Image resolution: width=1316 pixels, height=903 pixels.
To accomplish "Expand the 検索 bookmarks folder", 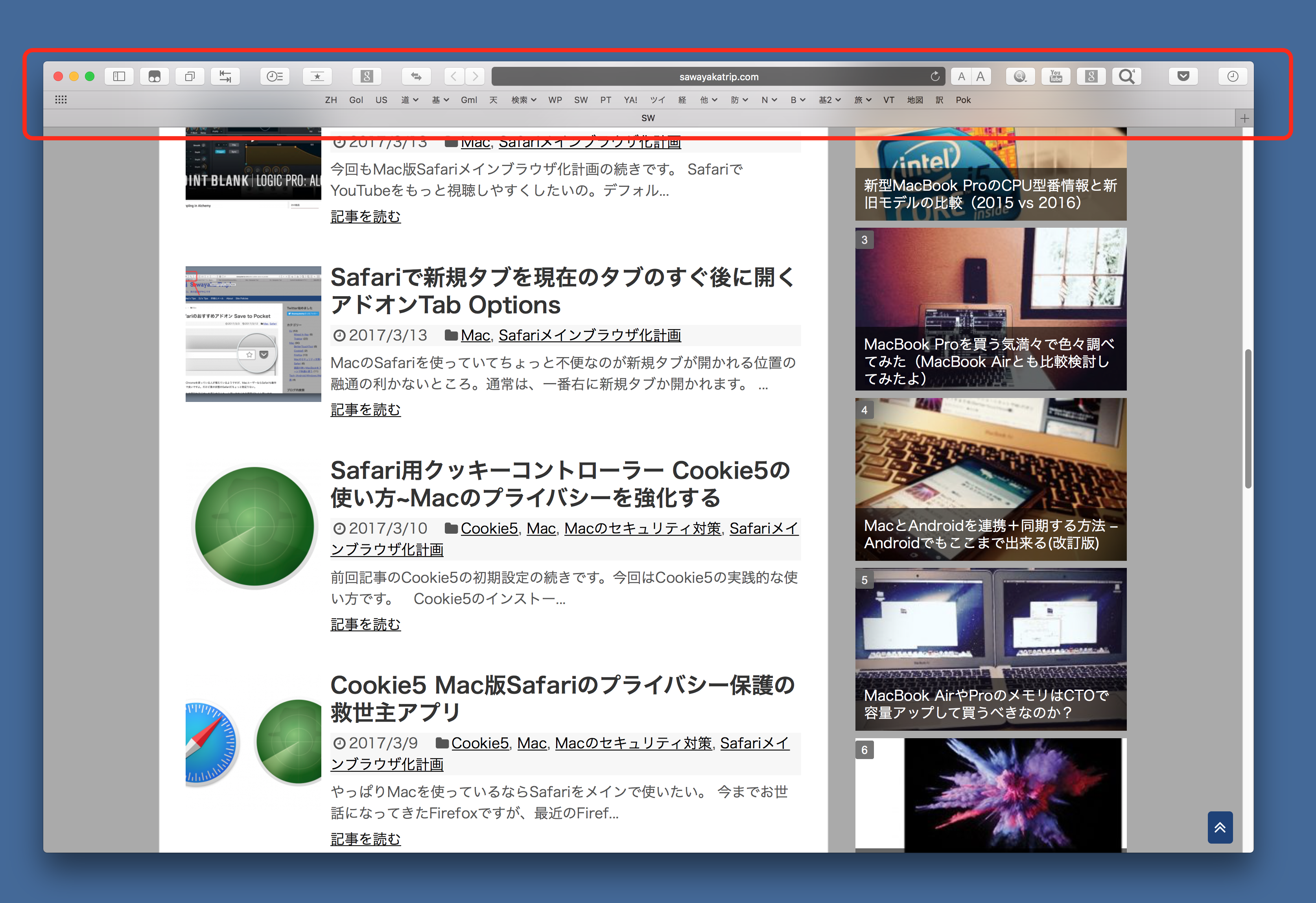I will click(x=523, y=100).
